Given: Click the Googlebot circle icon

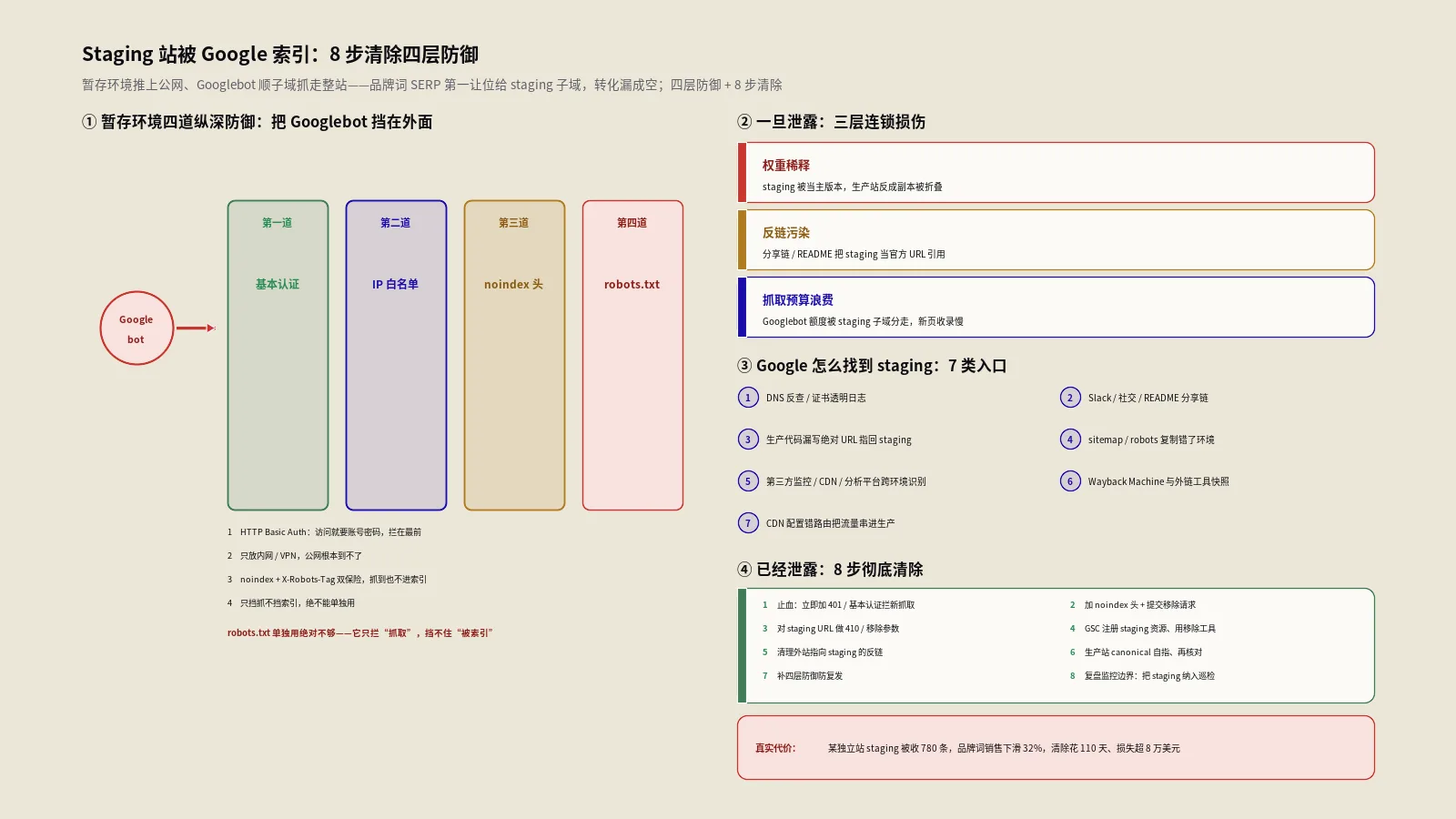Looking at the screenshot, I should point(136,329).
